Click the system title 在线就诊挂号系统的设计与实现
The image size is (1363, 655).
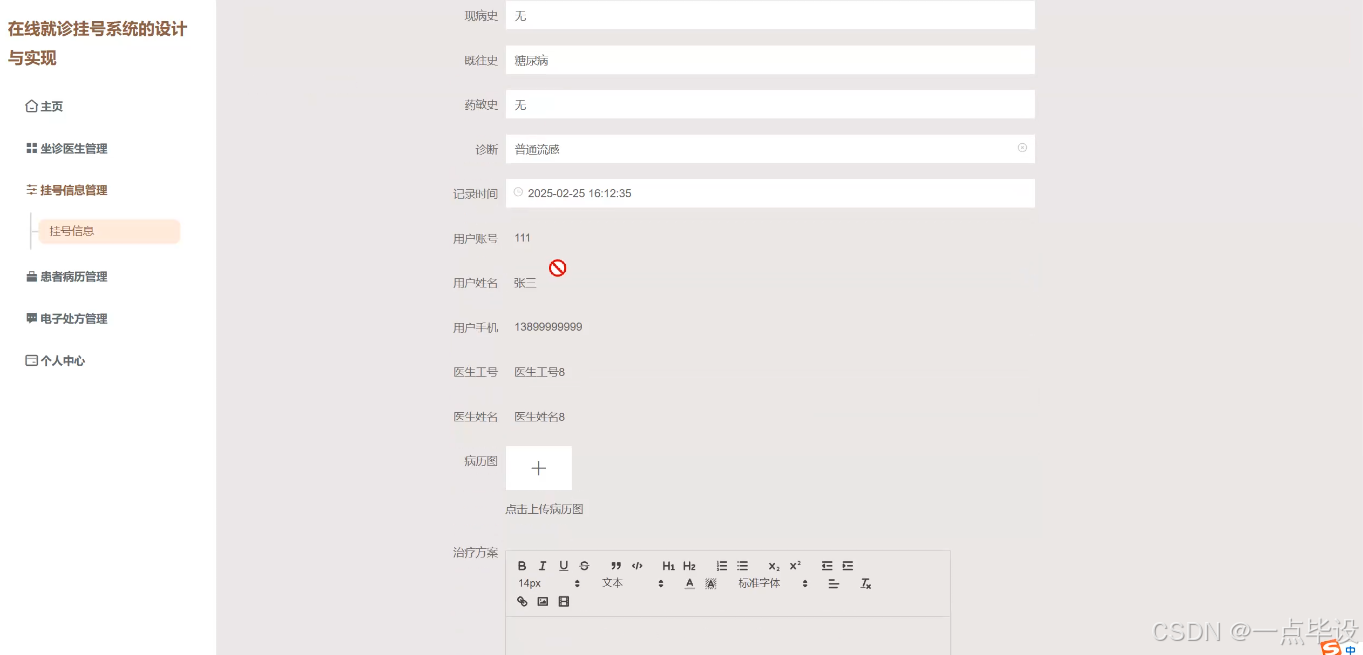97,43
